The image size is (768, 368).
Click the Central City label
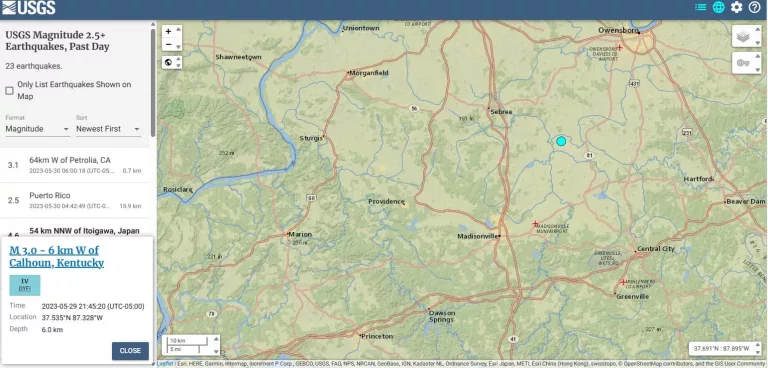pyautogui.click(x=656, y=249)
